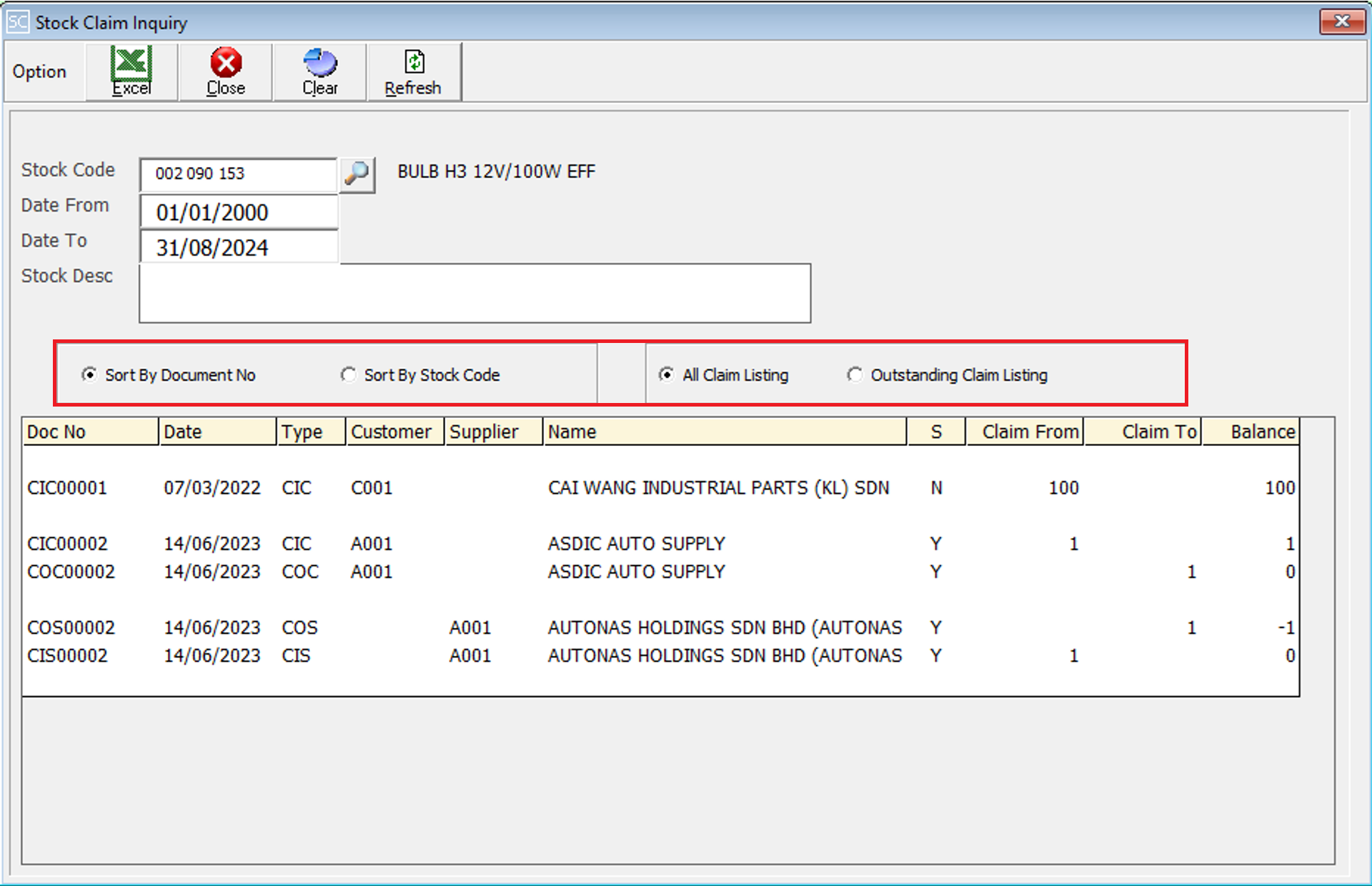Open stock code lookup with the magnifier icon
The image size is (1372, 886).
tap(357, 174)
